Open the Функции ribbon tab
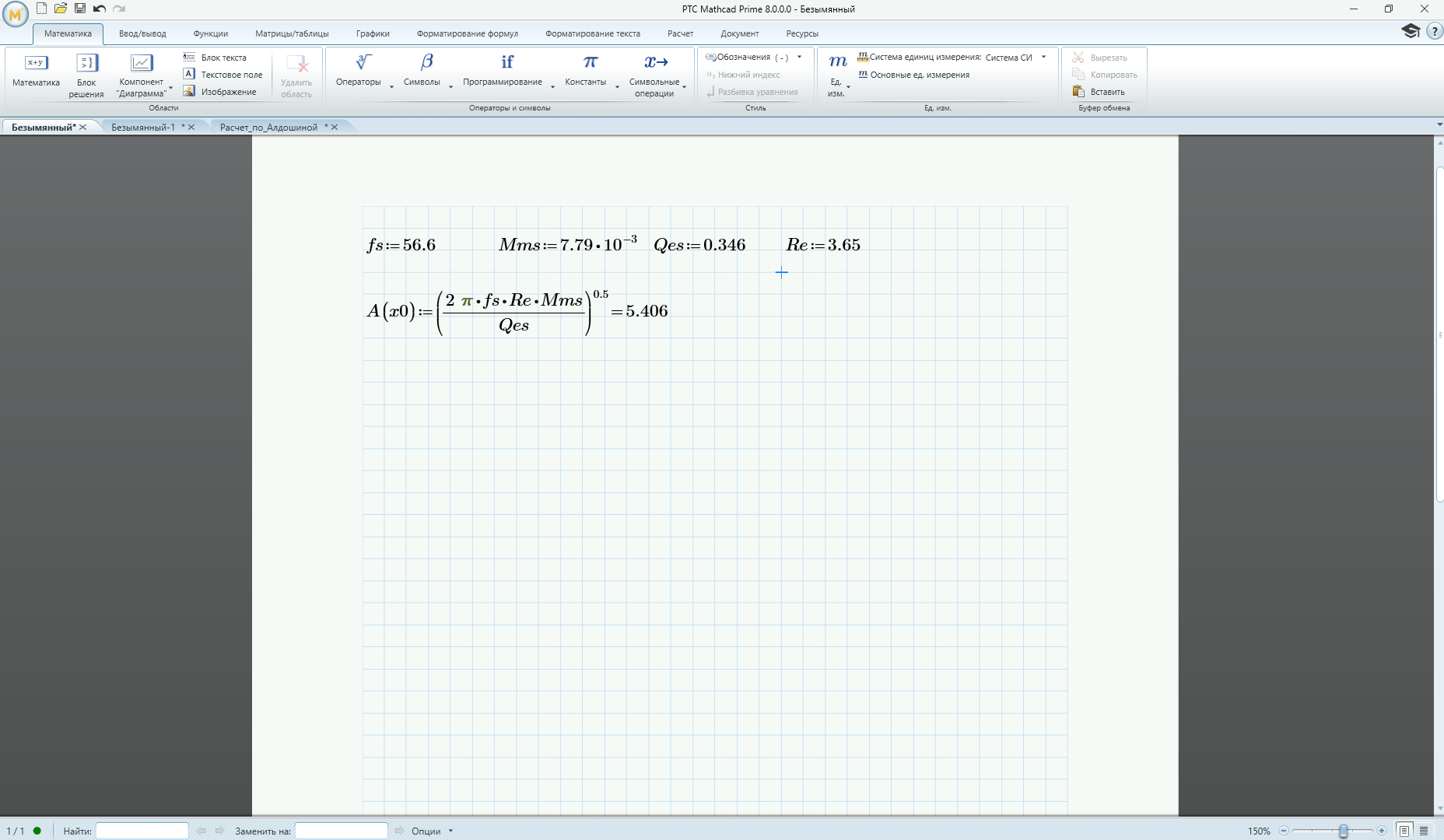Viewport: 1444px width, 840px height. click(x=211, y=33)
